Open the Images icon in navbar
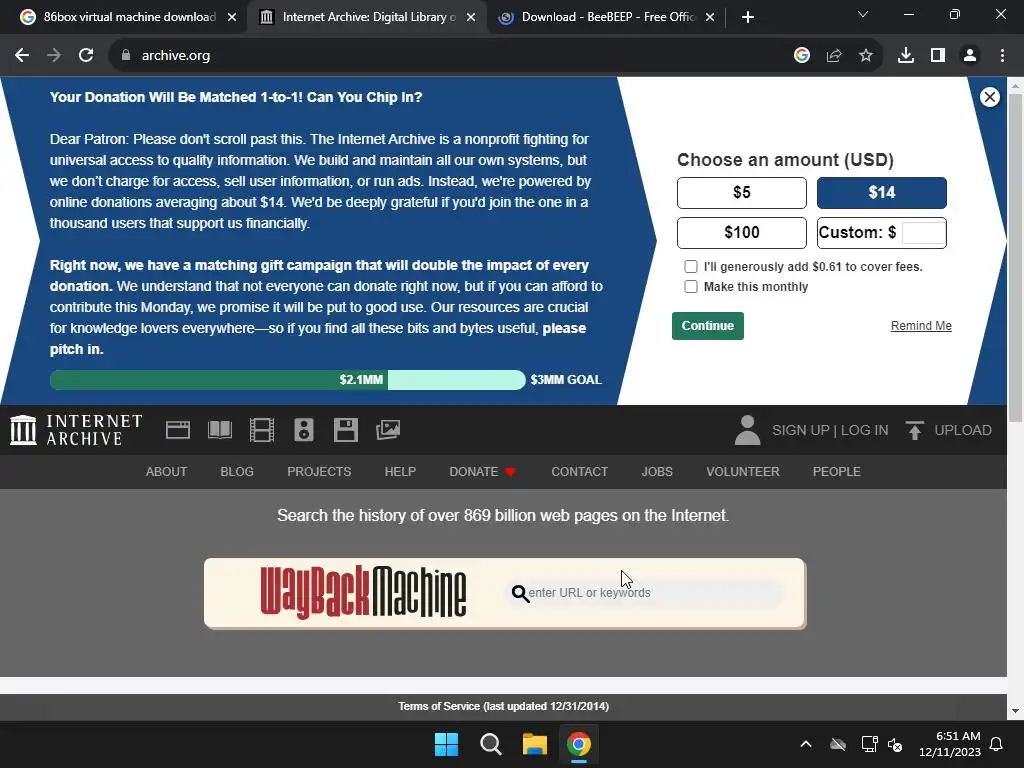The width and height of the screenshot is (1024, 768). [388, 430]
